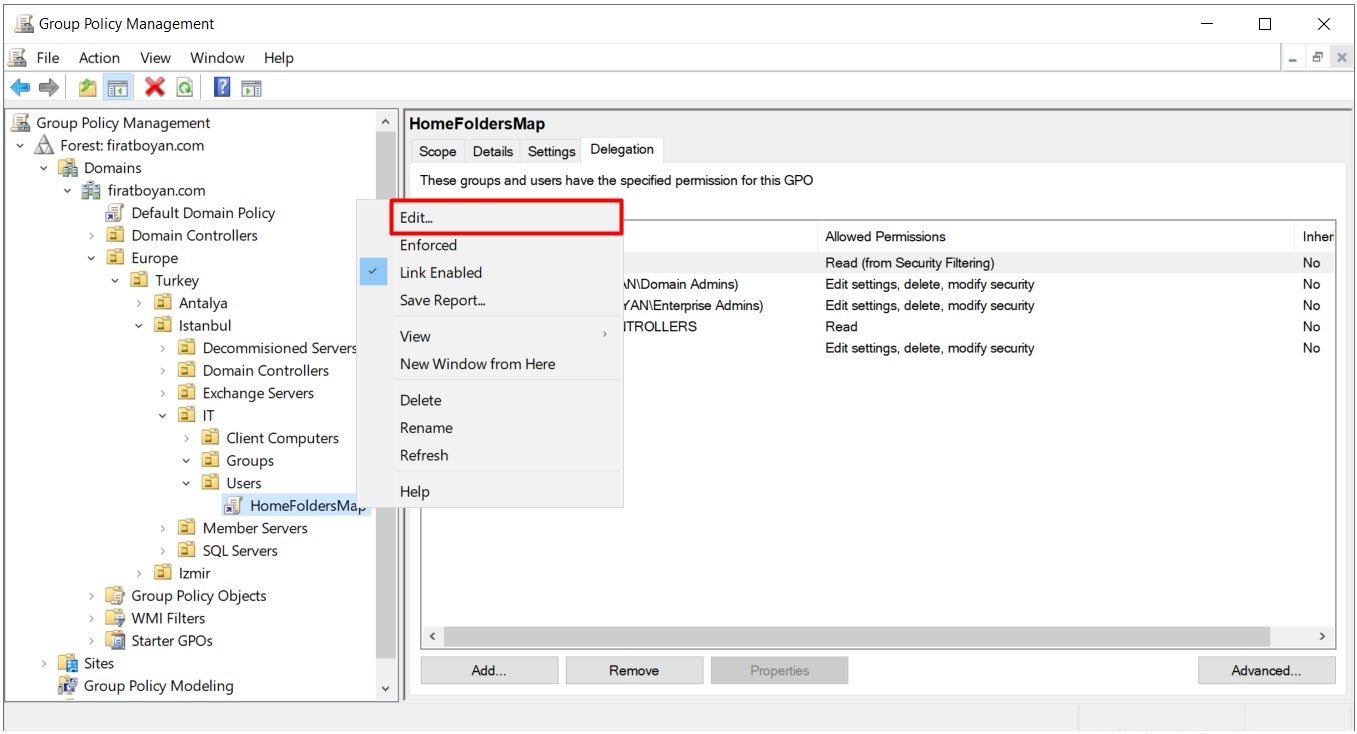Select the Group Policy Objects container icon
The image size is (1357, 734).
click(x=116, y=596)
